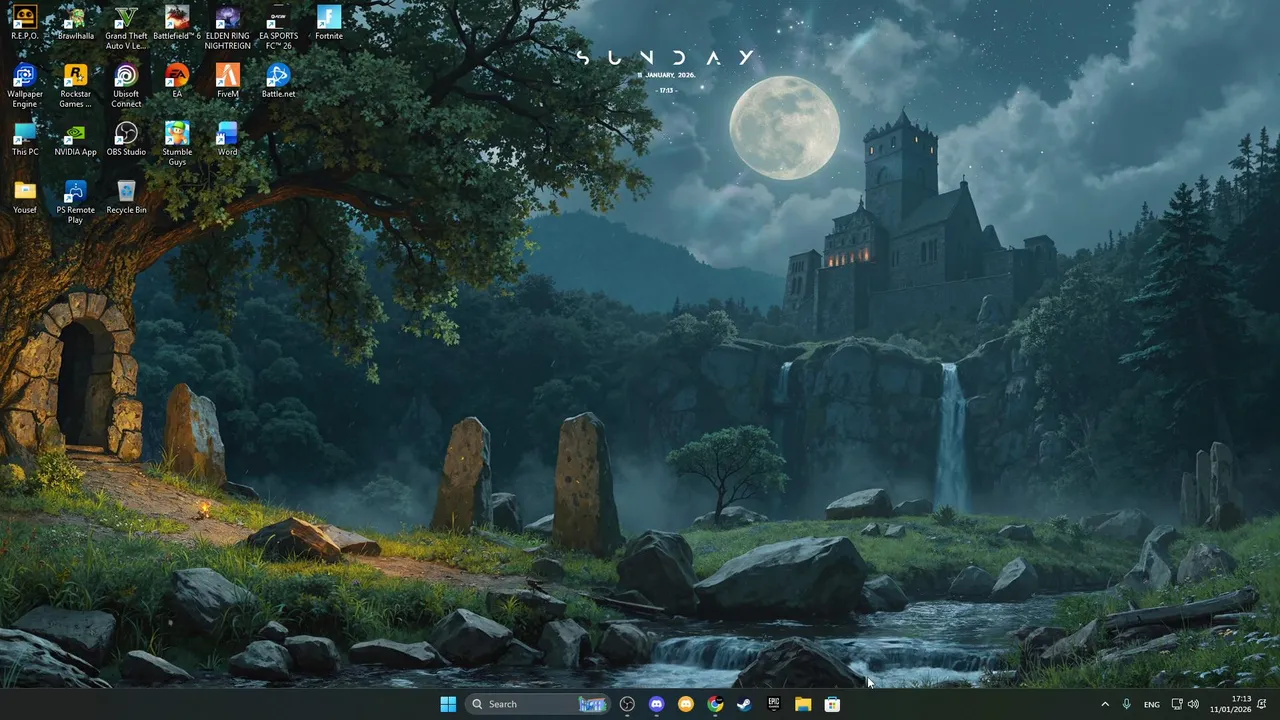Select the Brawlhalla desktop shortcut
Image resolution: width=1280 pixels, height=720 pixels.
(76, 23)
